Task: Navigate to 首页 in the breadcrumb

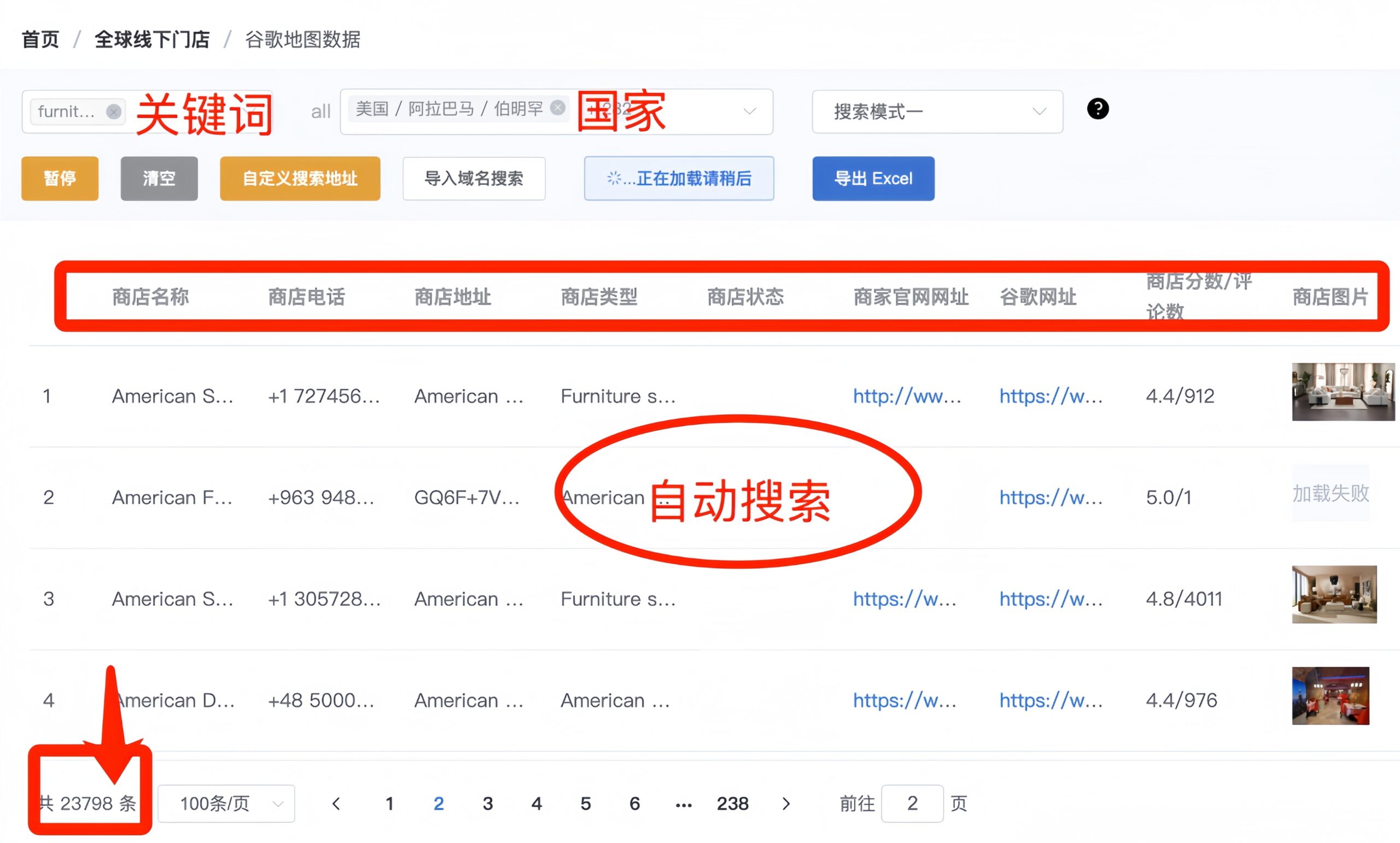Action: click(x=40, y=40)
